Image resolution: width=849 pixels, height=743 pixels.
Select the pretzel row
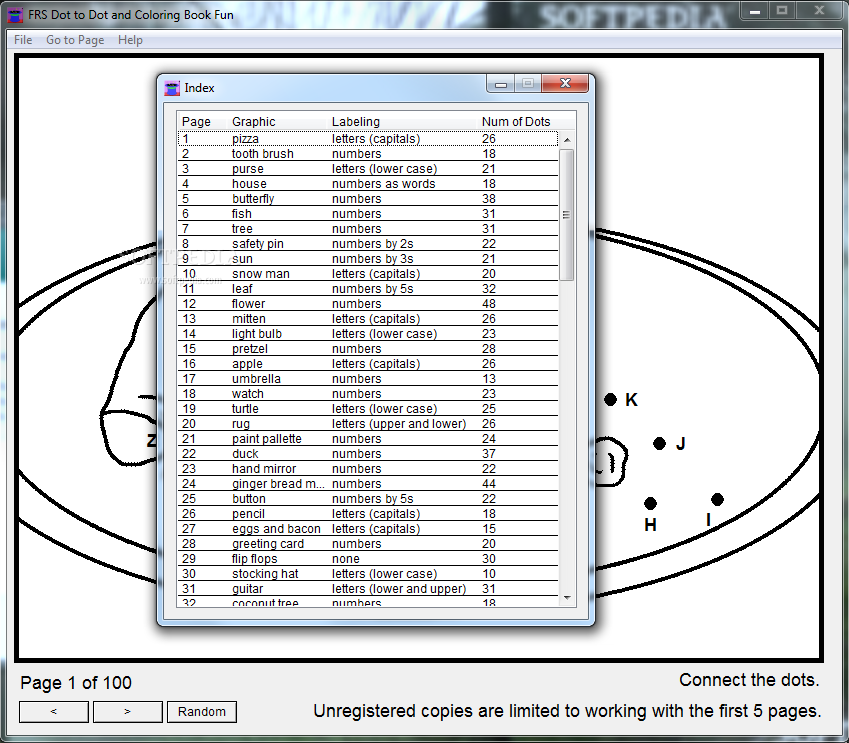click(368, 349)
